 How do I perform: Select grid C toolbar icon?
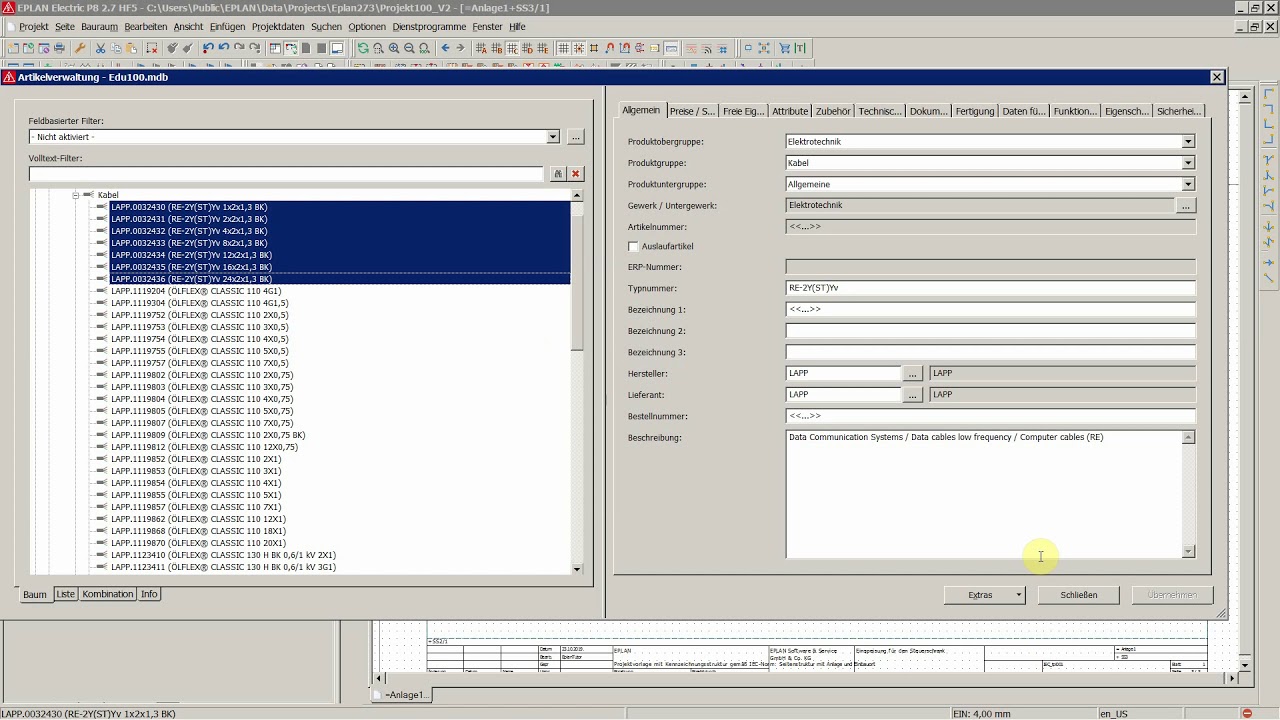pyautogui.click(x=512, y=48)
